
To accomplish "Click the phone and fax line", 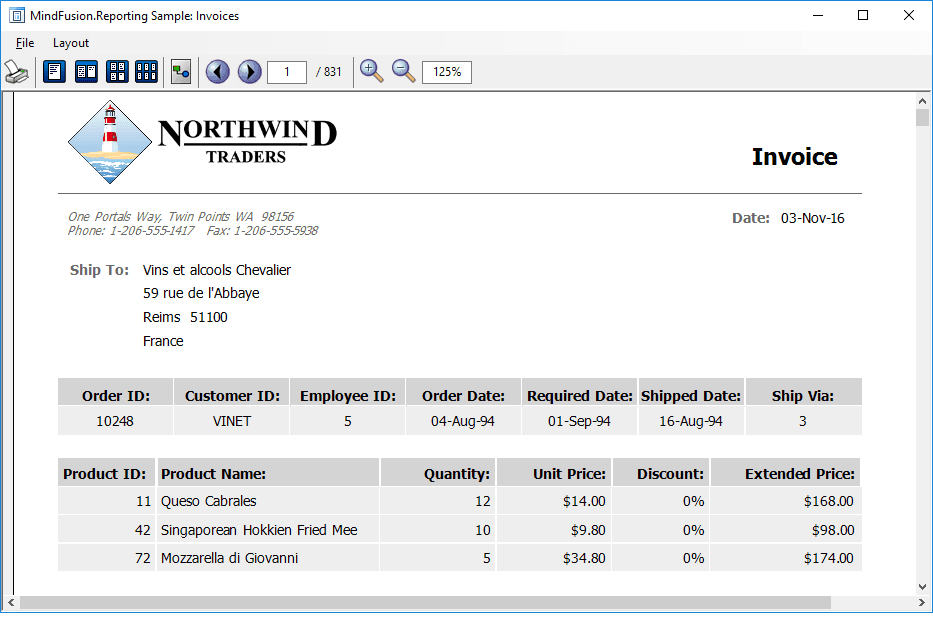I will pyautogui.click(x=192, y=231).
